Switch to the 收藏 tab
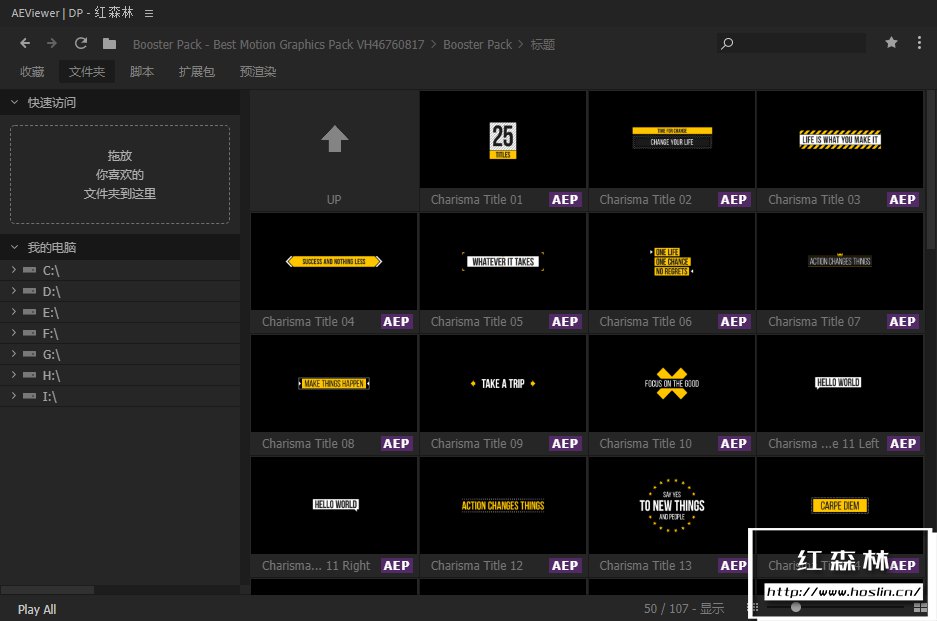Image resolution: width=937 pixels, height=621 pixels. 32,72
